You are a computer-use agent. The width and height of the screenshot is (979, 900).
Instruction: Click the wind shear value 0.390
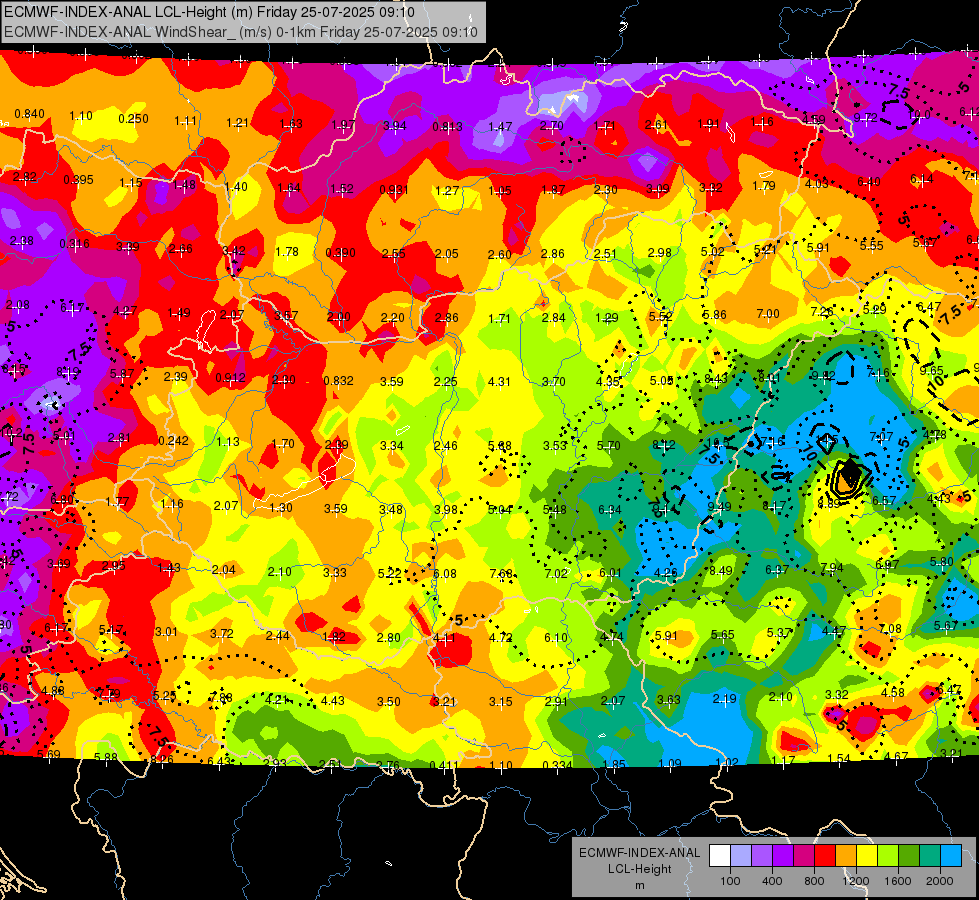pos(340,253)
